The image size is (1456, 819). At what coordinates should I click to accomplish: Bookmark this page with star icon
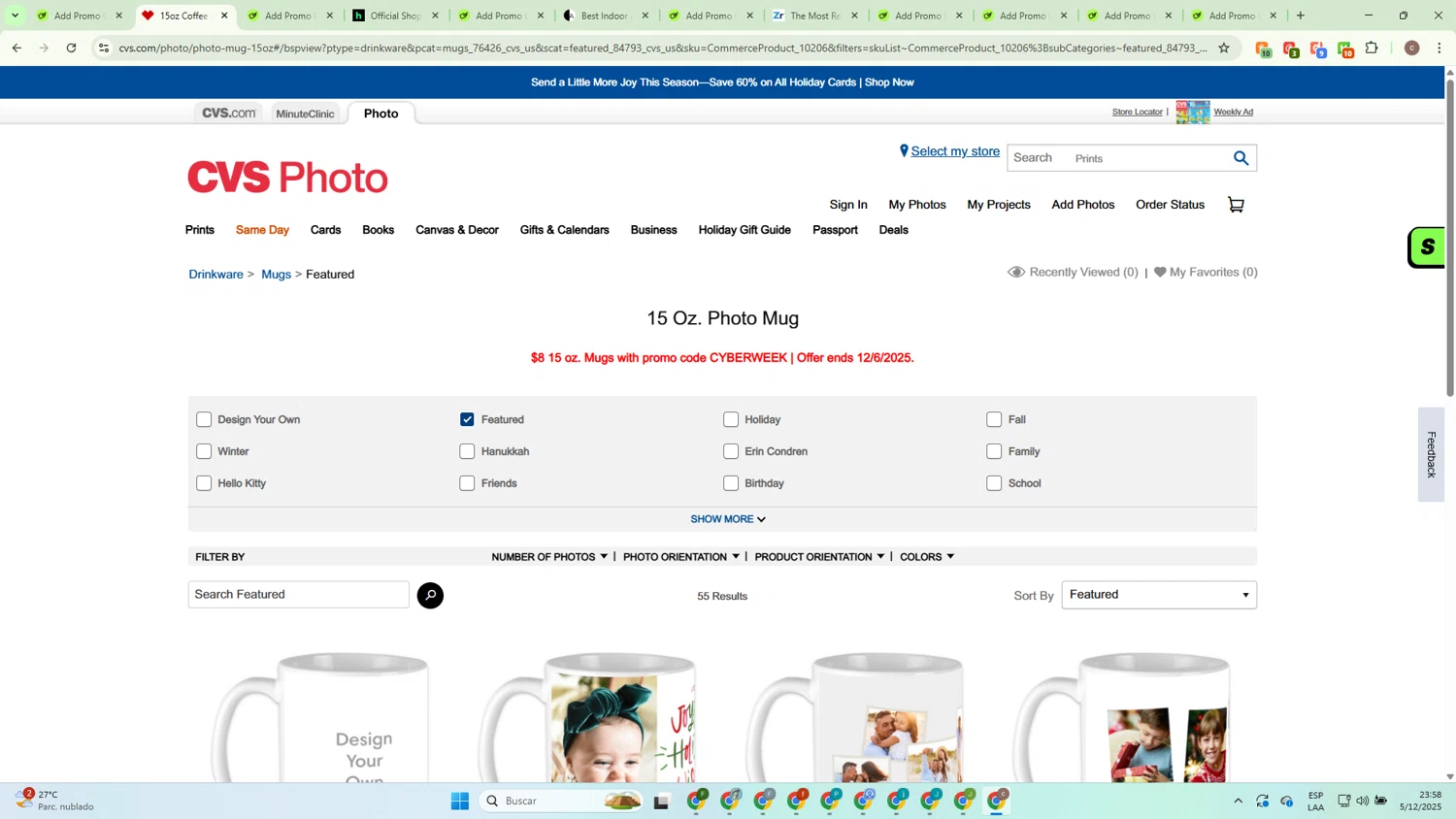(x=1223, y=48)
